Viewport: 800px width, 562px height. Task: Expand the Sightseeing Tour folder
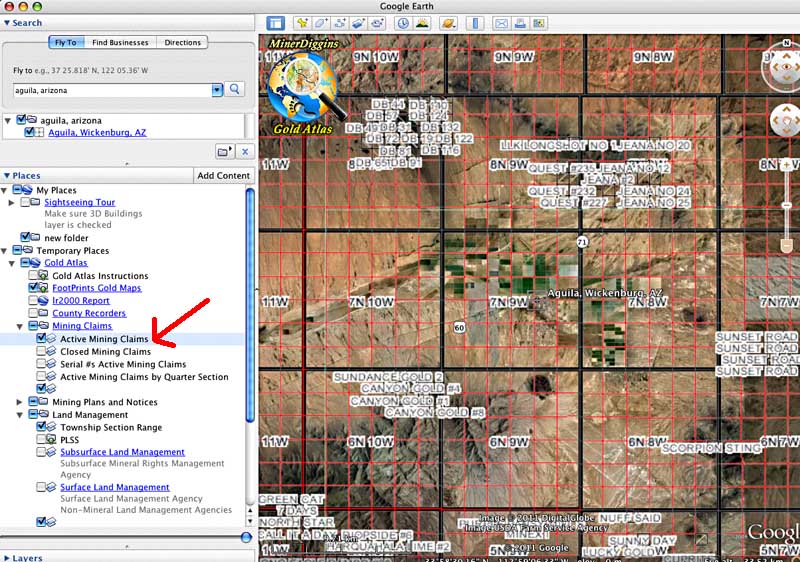[11, 202]
